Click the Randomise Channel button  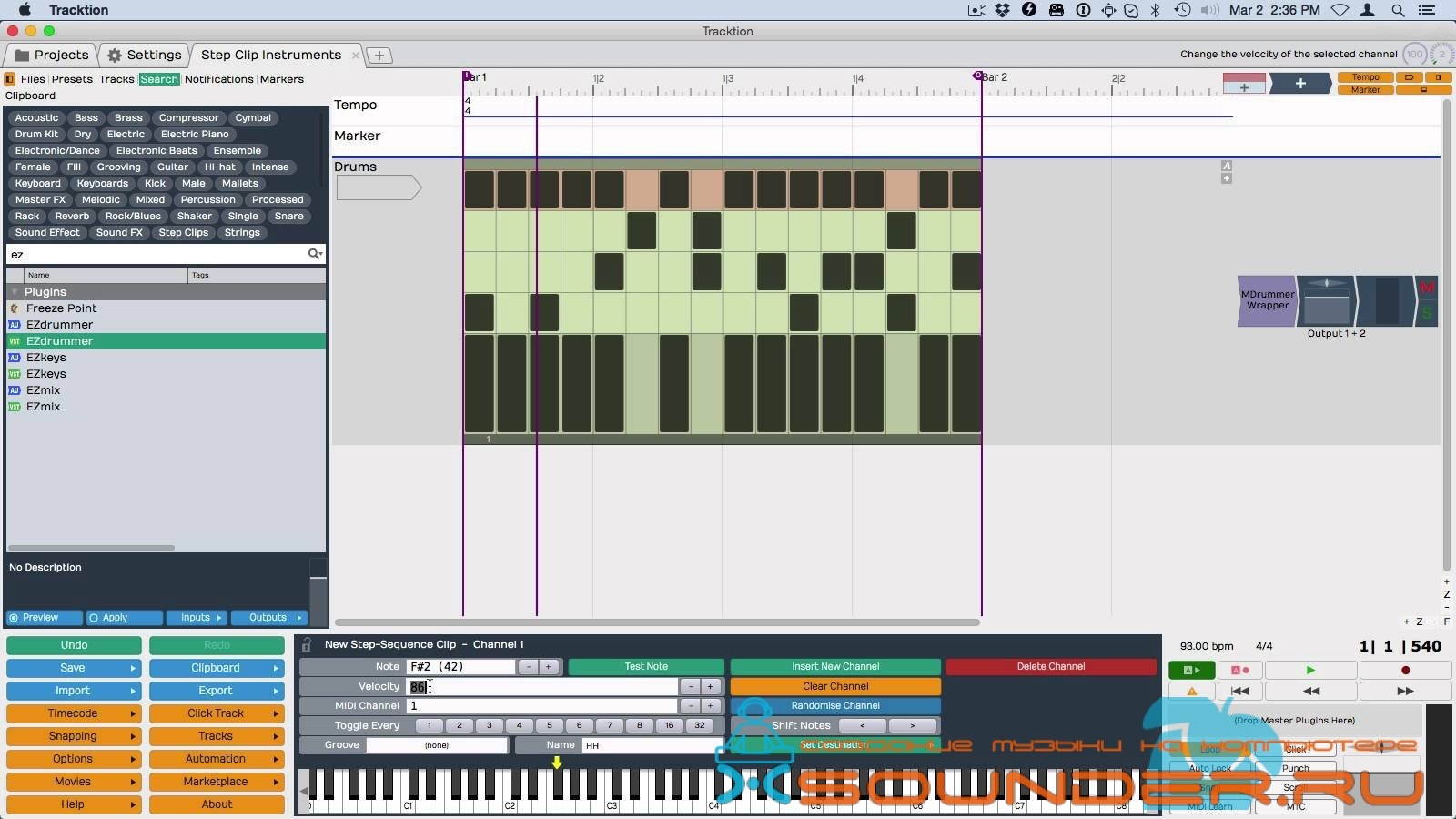click(835, 706)
